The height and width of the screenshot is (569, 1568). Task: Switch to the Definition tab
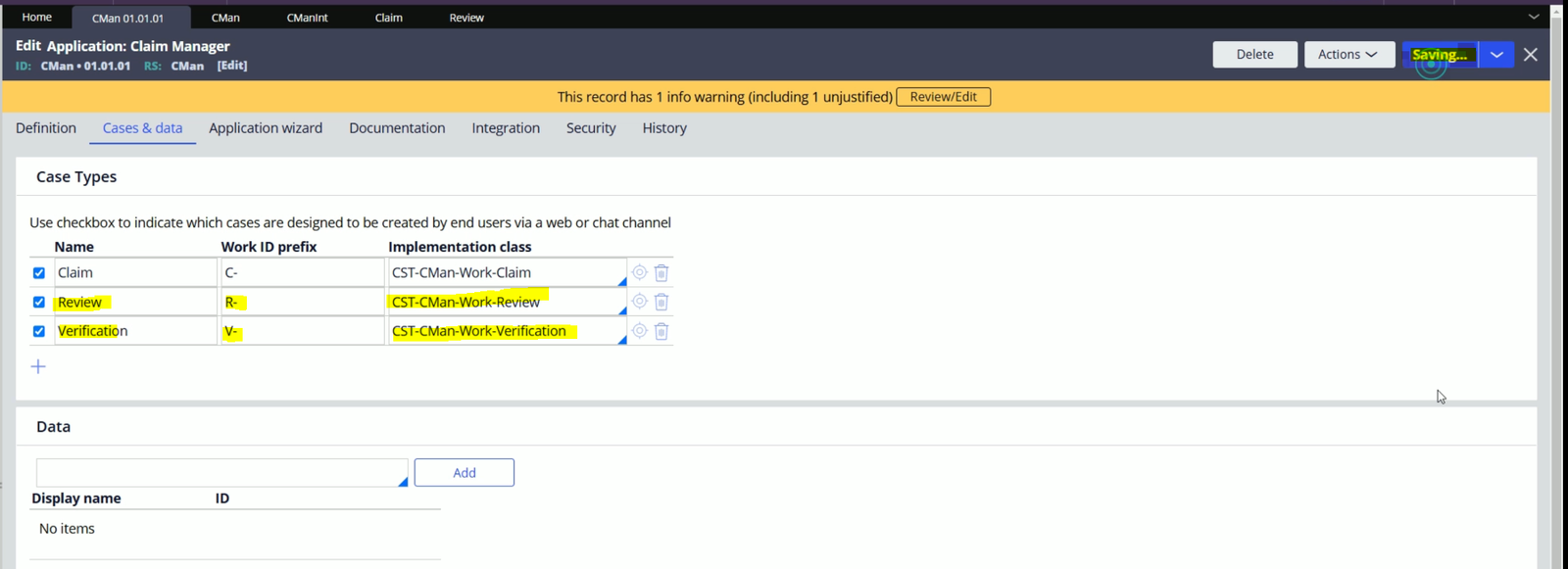tap(46, 128)
